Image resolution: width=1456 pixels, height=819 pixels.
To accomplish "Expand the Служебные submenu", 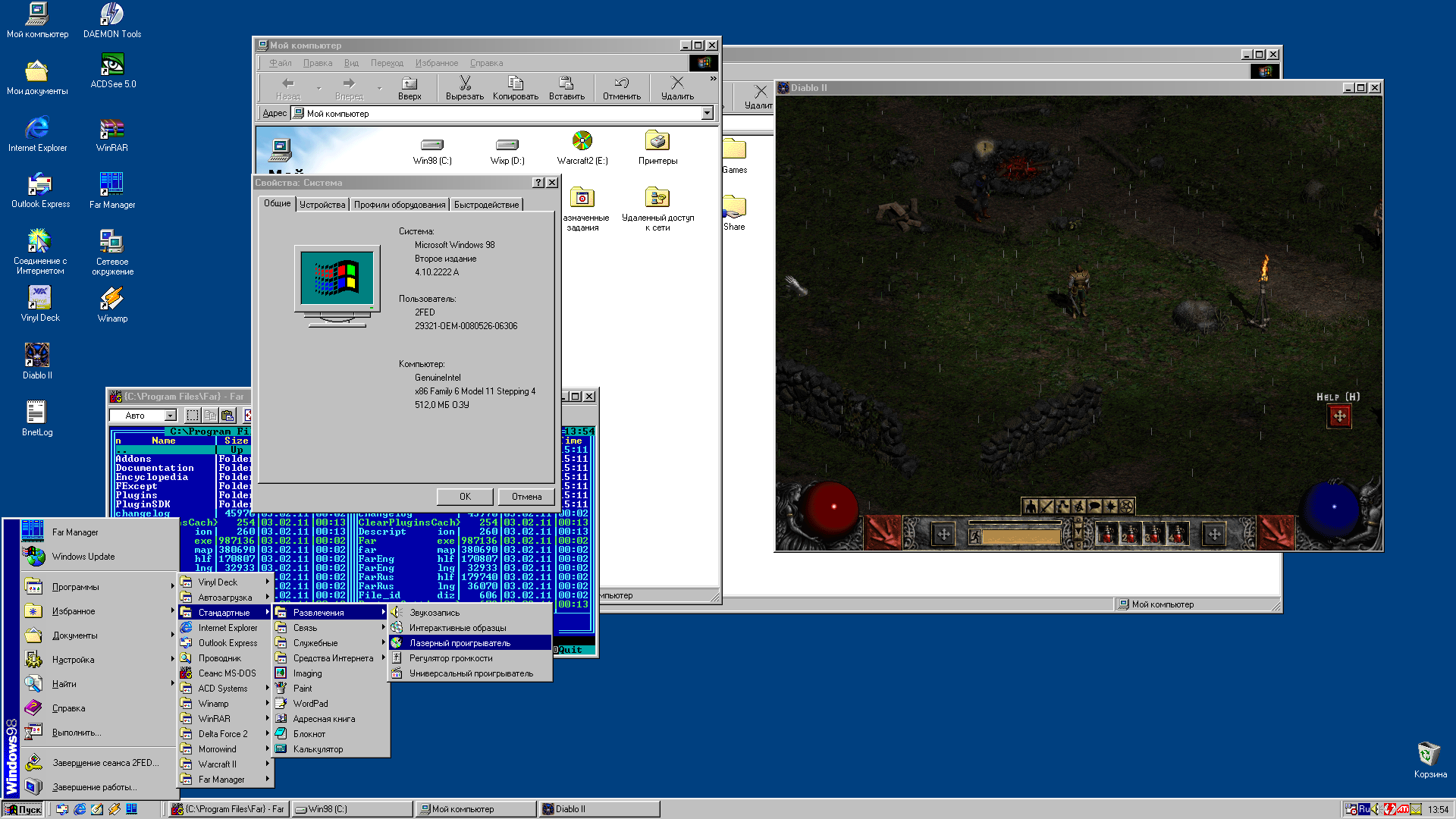I will [x=330, y=642].
